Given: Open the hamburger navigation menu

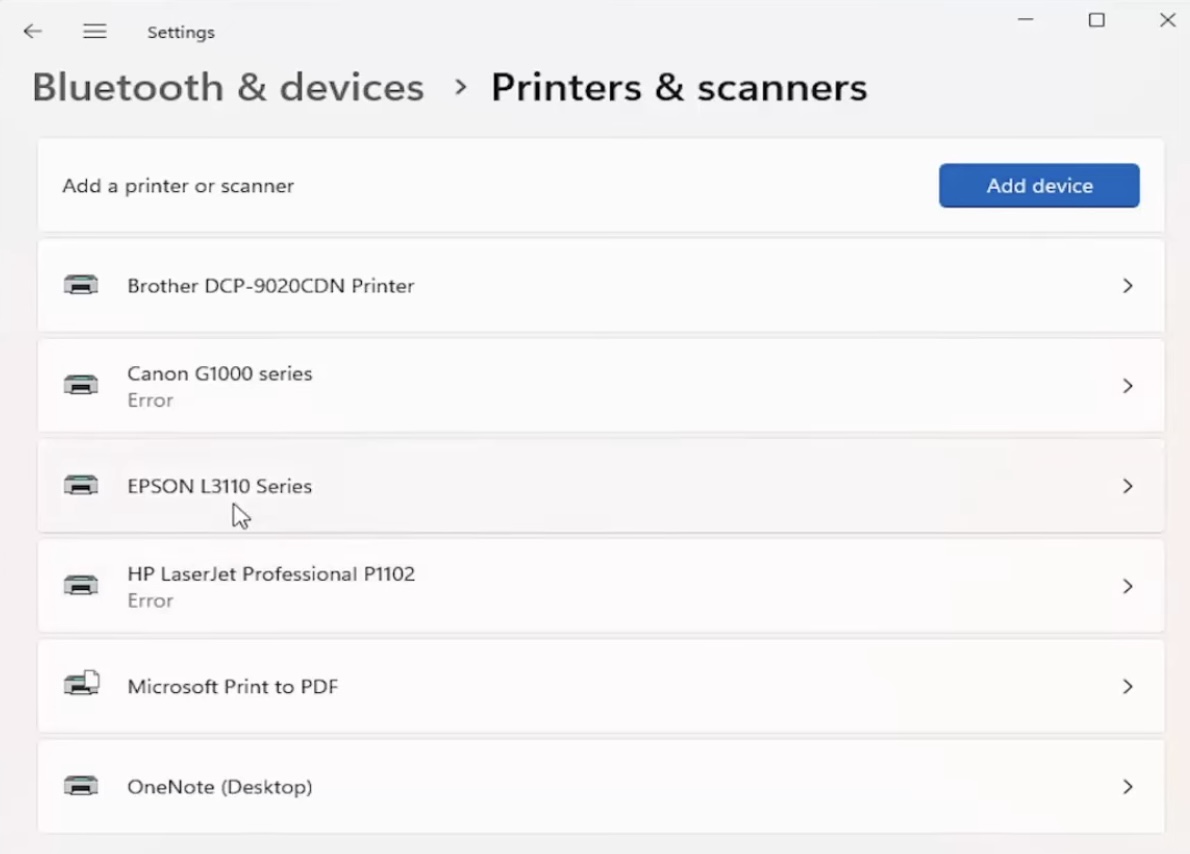Looking at the screenshot, I should tap(95, 31).
